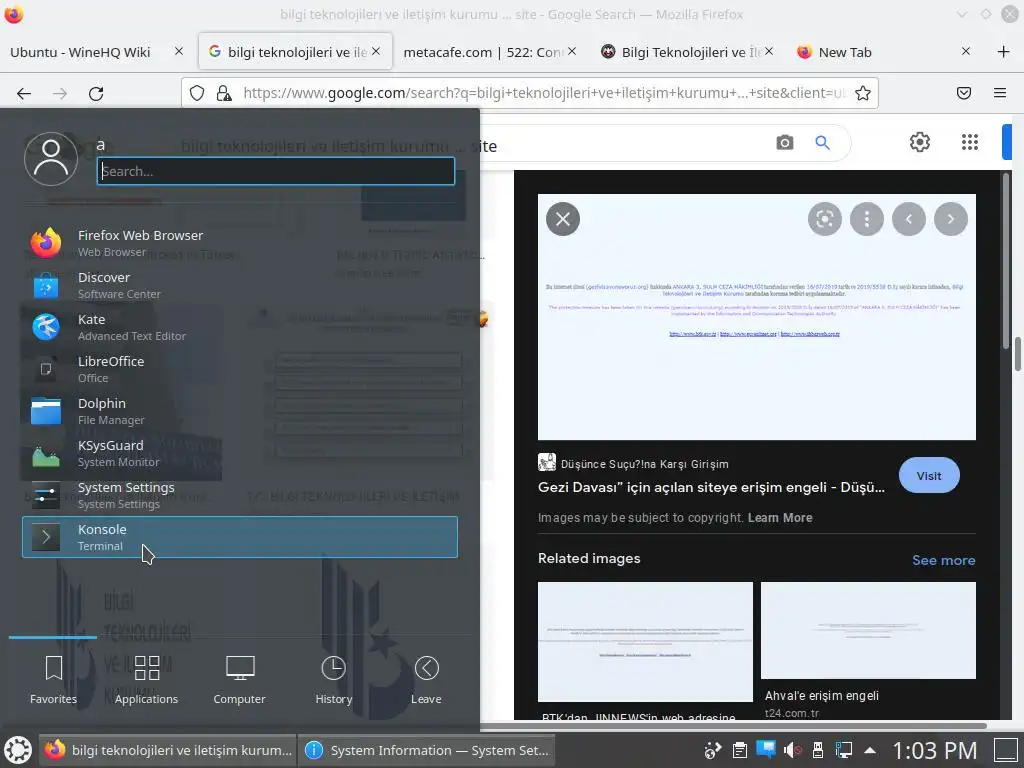This screenshot has height=768, width=1024.
Task: Save page to Pocket
Action: click(x=964, y=93)
